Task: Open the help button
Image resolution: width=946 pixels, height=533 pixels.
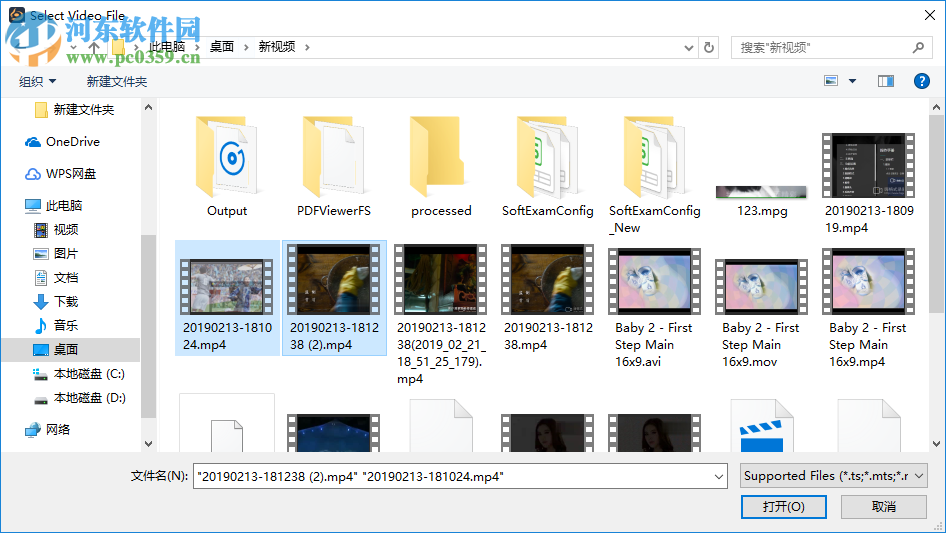Action: pos(921,81)
